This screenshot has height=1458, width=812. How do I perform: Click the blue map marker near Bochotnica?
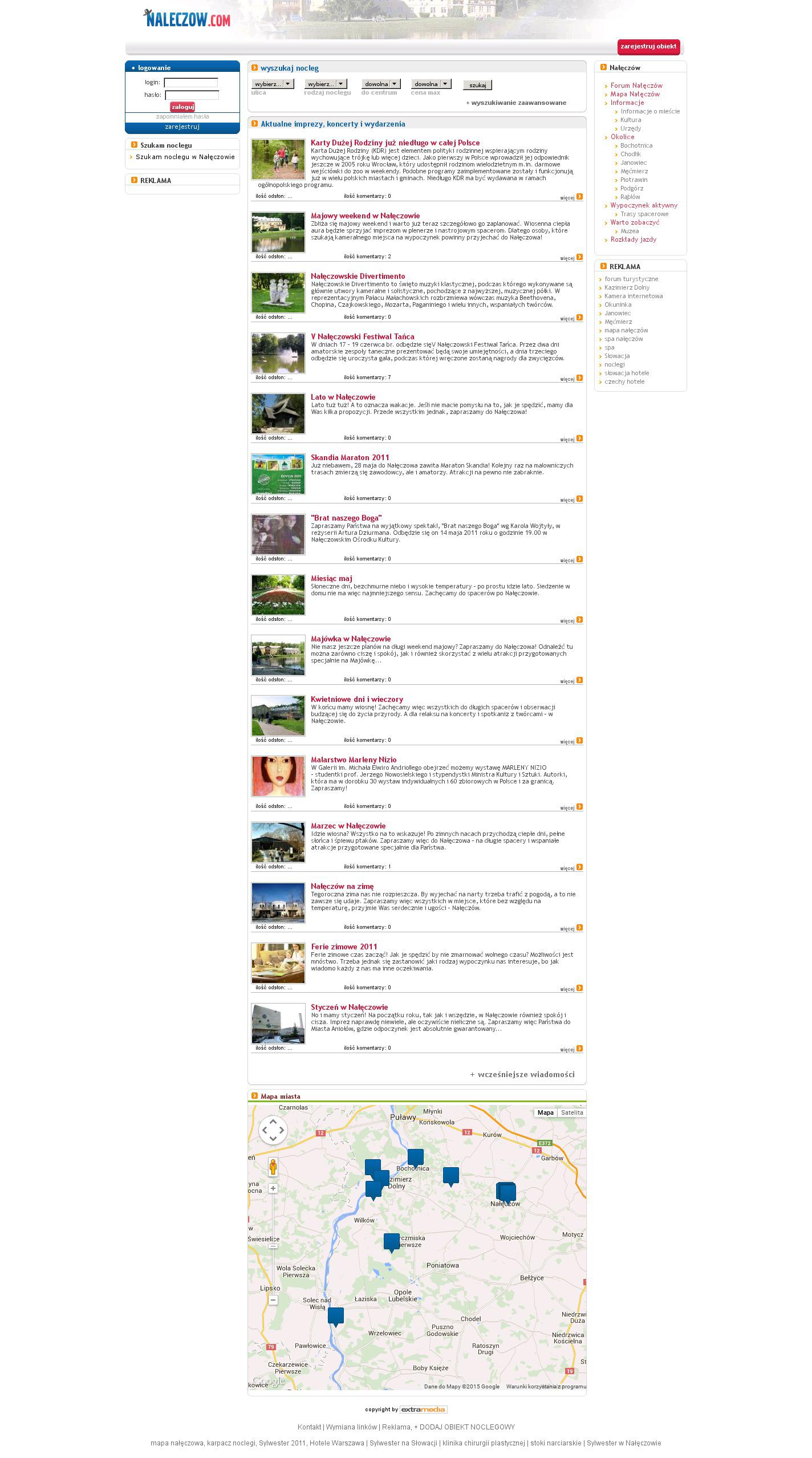click(416, 1157)
